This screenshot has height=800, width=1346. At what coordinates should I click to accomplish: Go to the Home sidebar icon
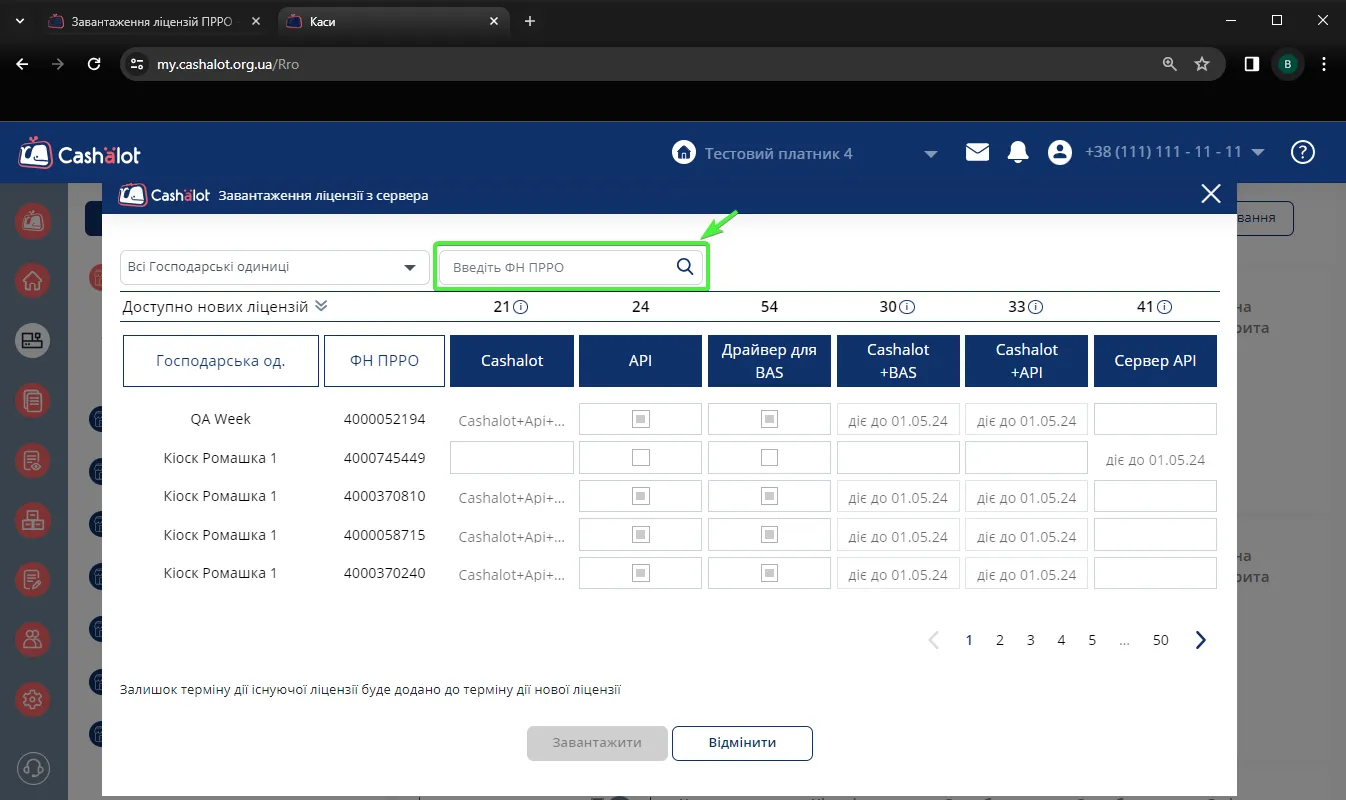[33, 281]
